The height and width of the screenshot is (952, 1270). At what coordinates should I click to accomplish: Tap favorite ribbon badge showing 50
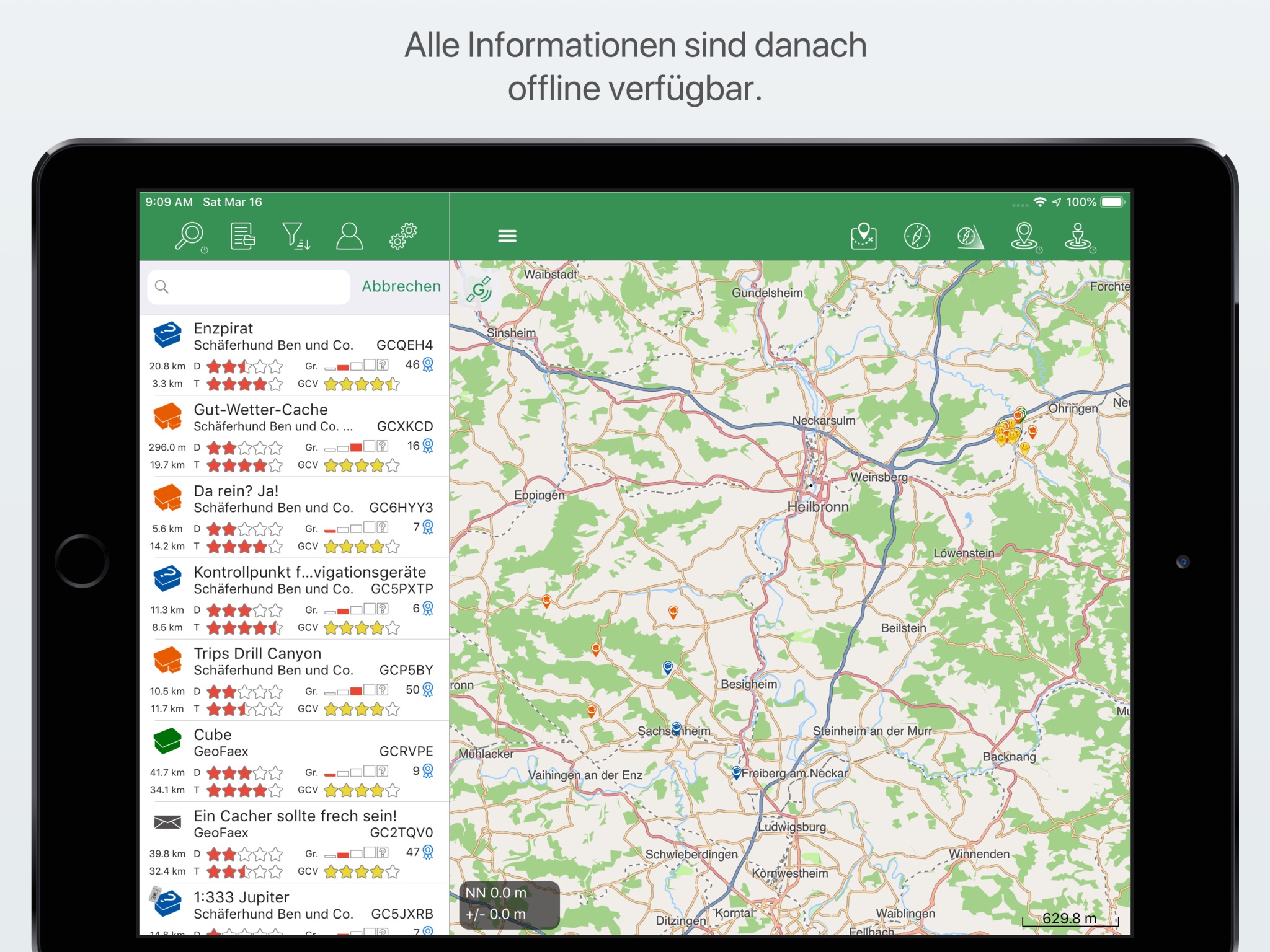click(x=420, y=690)
